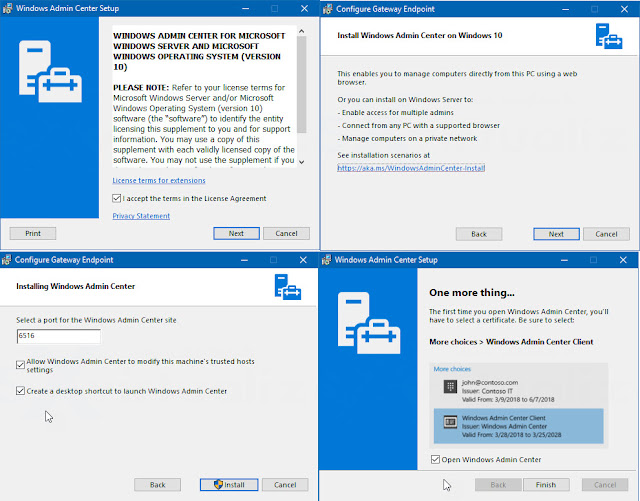This screenshot has width=640, height=501.
Task: Open License terms for extensions link
Action: [159, 180]
